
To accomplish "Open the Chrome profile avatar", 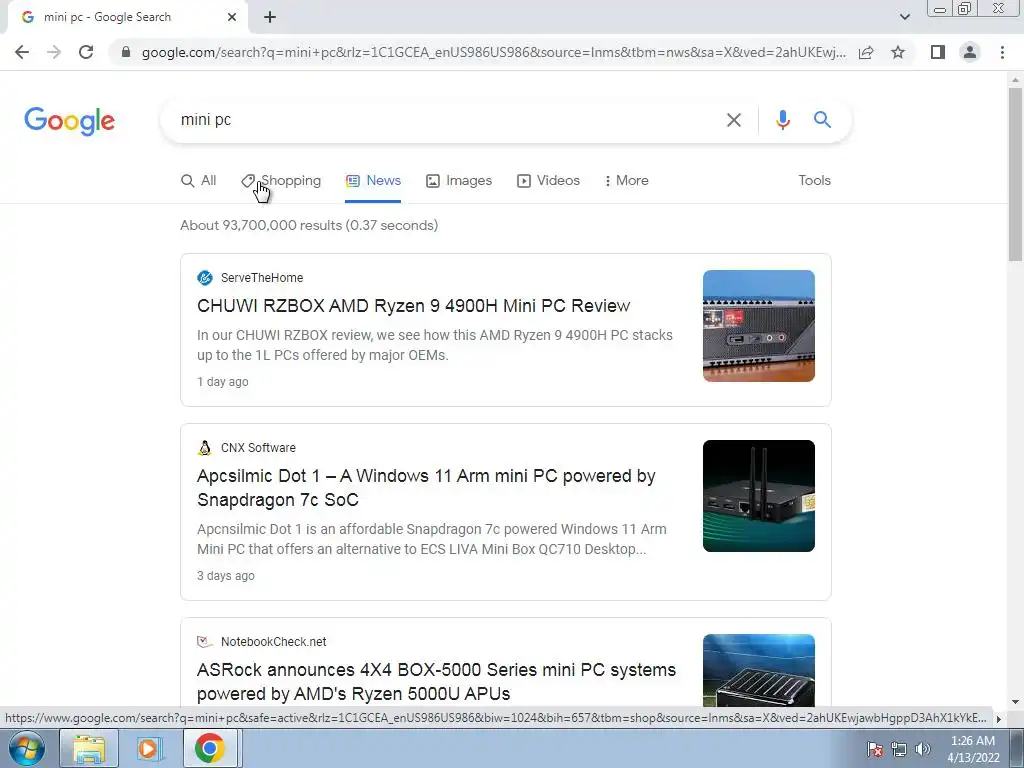I will (x=970, y=52).
